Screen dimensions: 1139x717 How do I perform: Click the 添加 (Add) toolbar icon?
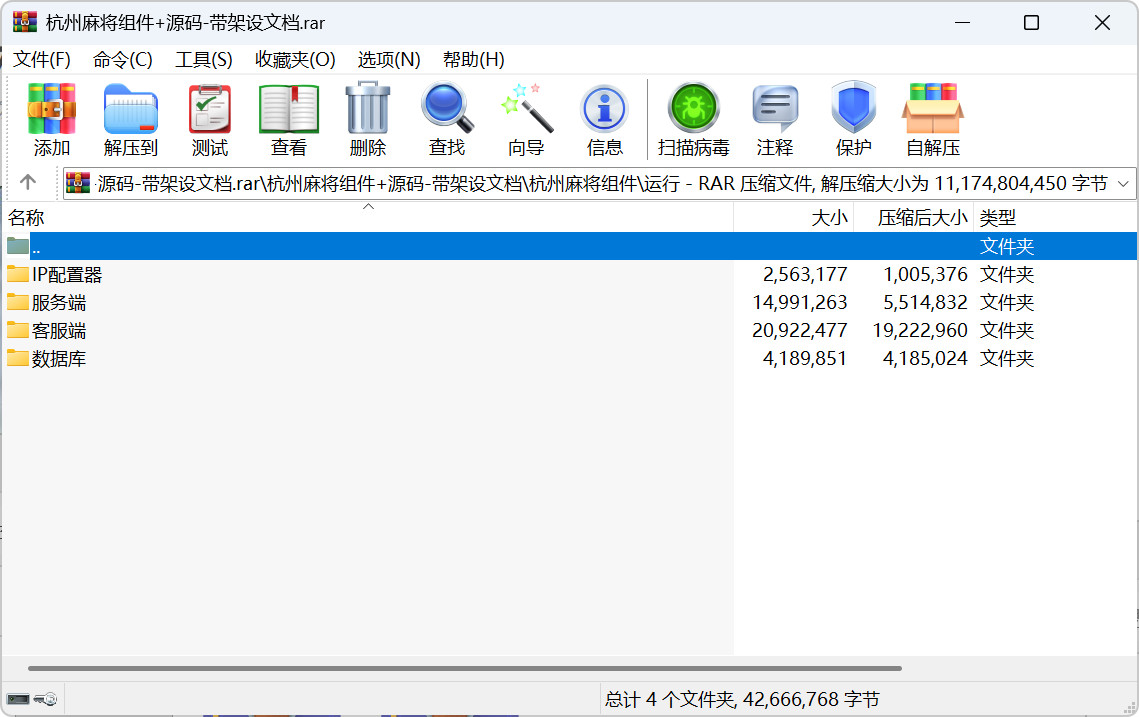pos(52,109)
